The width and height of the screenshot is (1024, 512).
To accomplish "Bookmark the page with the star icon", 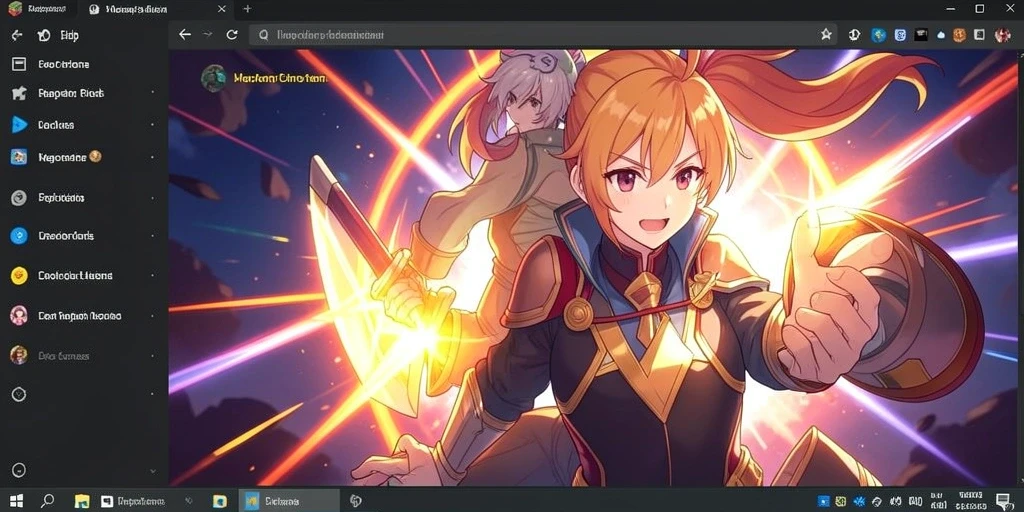I will 826,35.
